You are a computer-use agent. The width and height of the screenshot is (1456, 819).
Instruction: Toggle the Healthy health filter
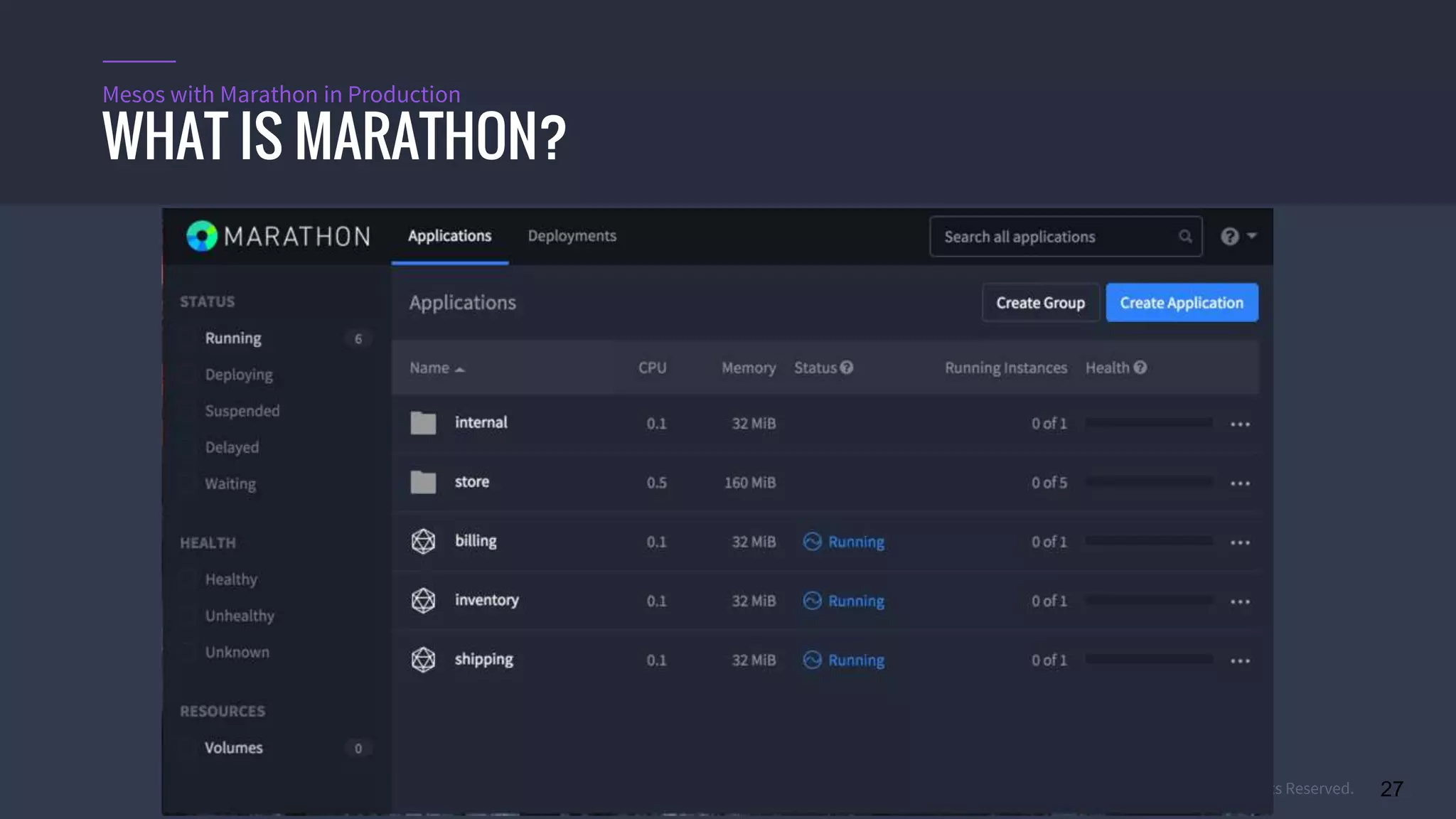[231, 579]
